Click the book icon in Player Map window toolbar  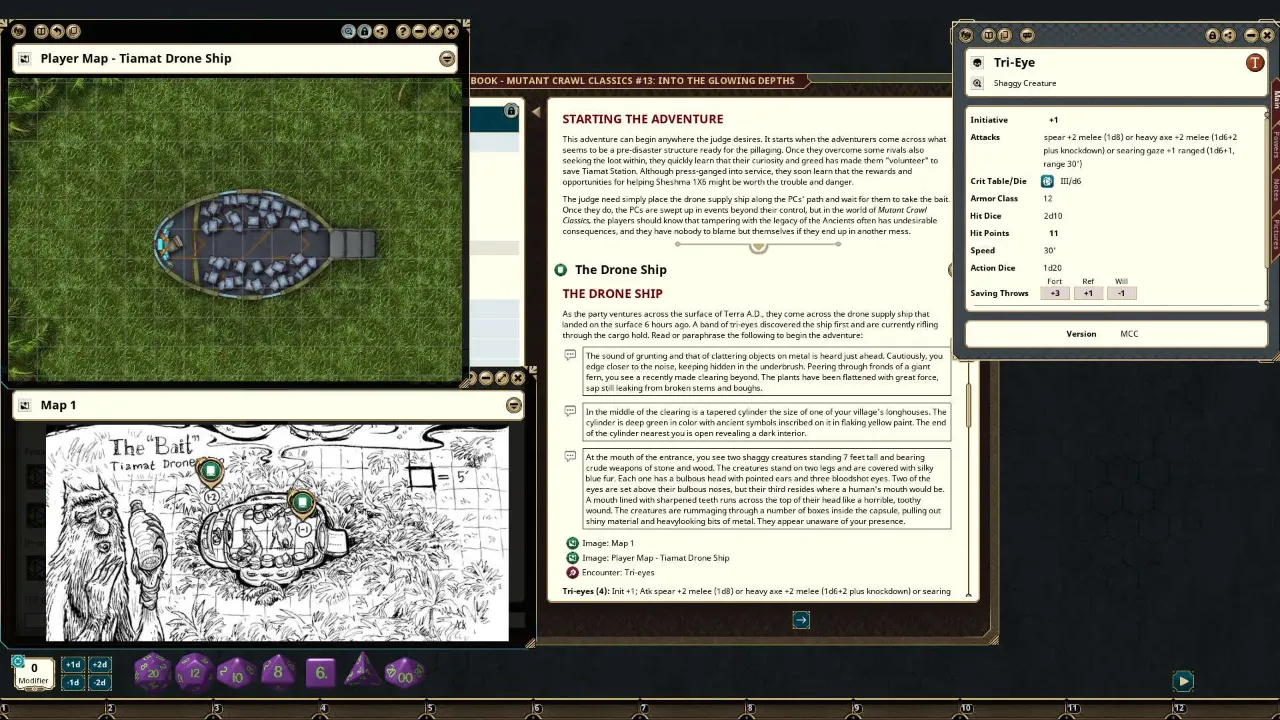point(41,32)
